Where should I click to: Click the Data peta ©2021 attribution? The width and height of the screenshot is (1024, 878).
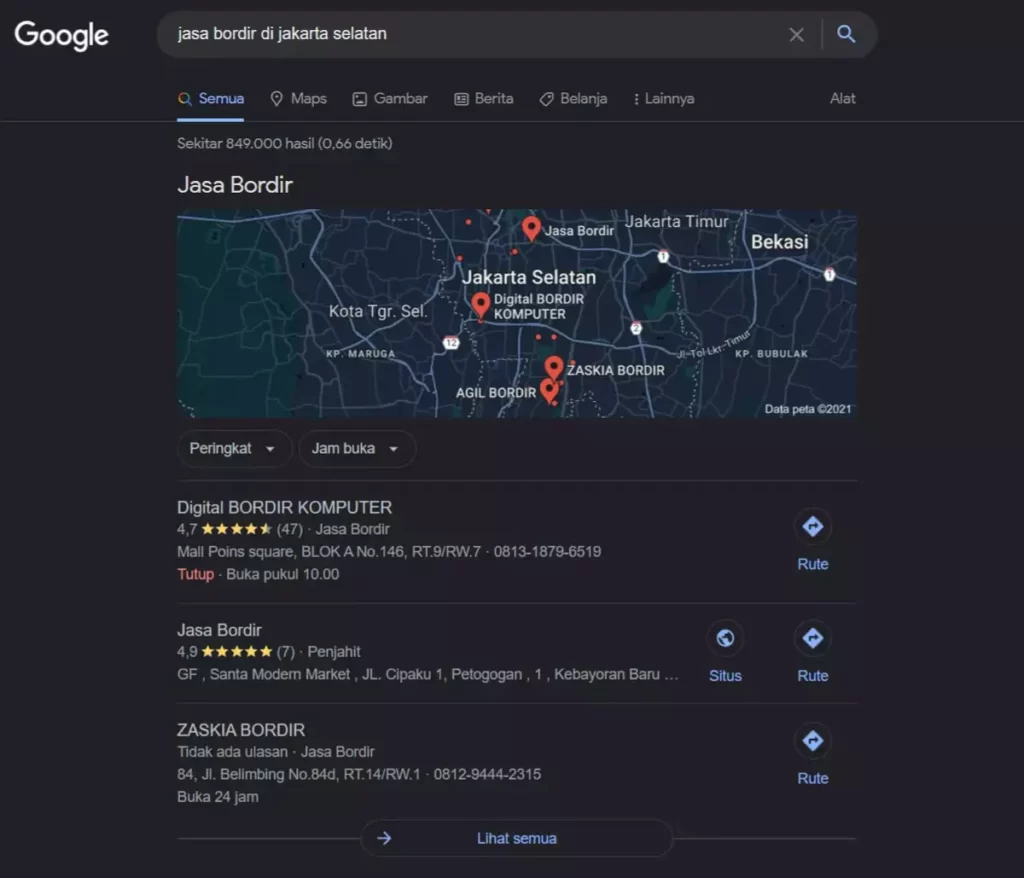click(808, 410)
